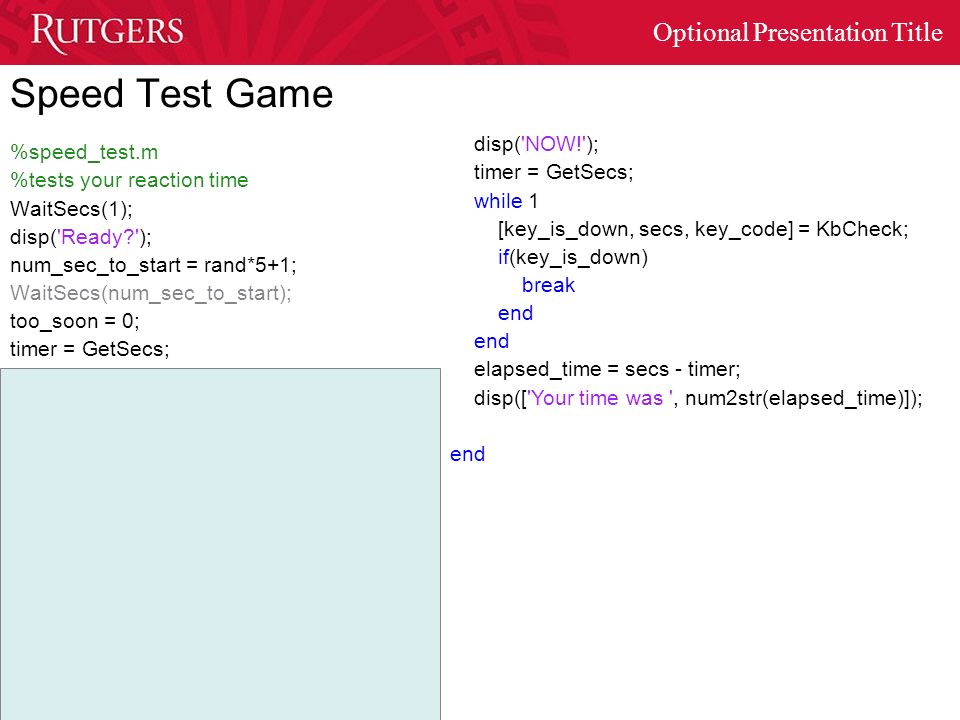Click the KbCheck assignment line
960x720 pixels.
click(x=703, y=229)
